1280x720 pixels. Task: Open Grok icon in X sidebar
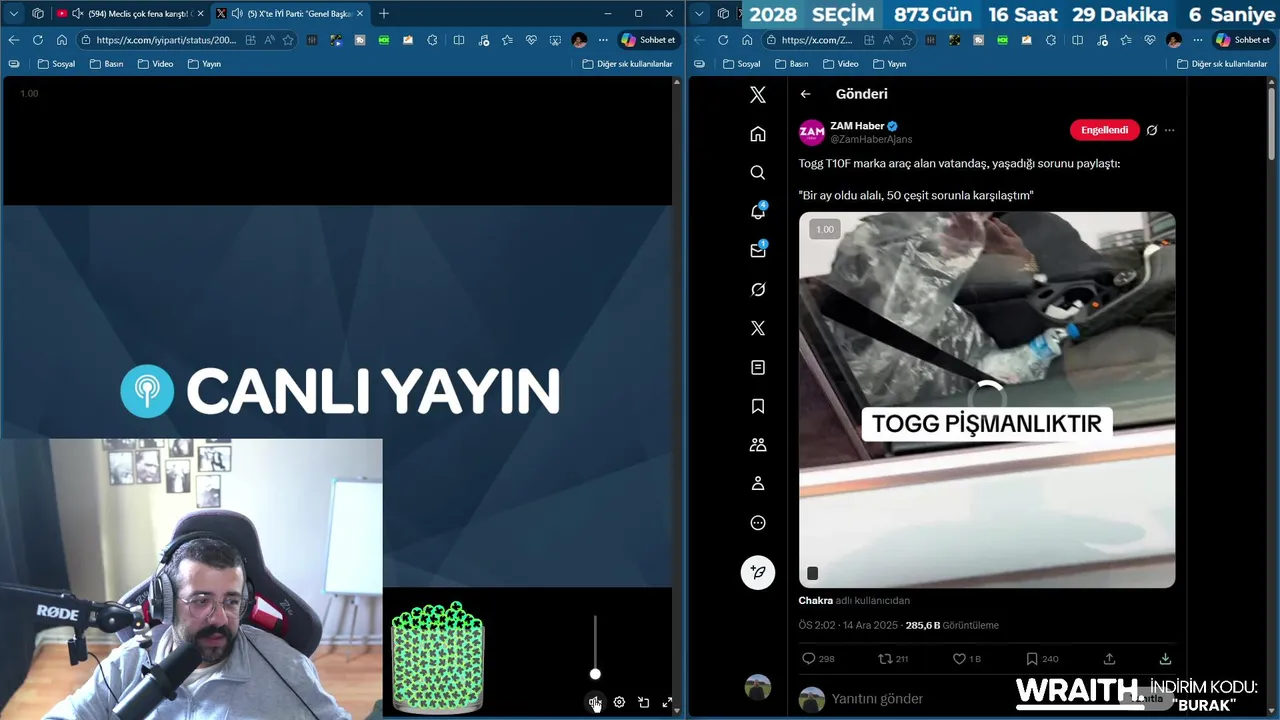[x=758, y=289]
